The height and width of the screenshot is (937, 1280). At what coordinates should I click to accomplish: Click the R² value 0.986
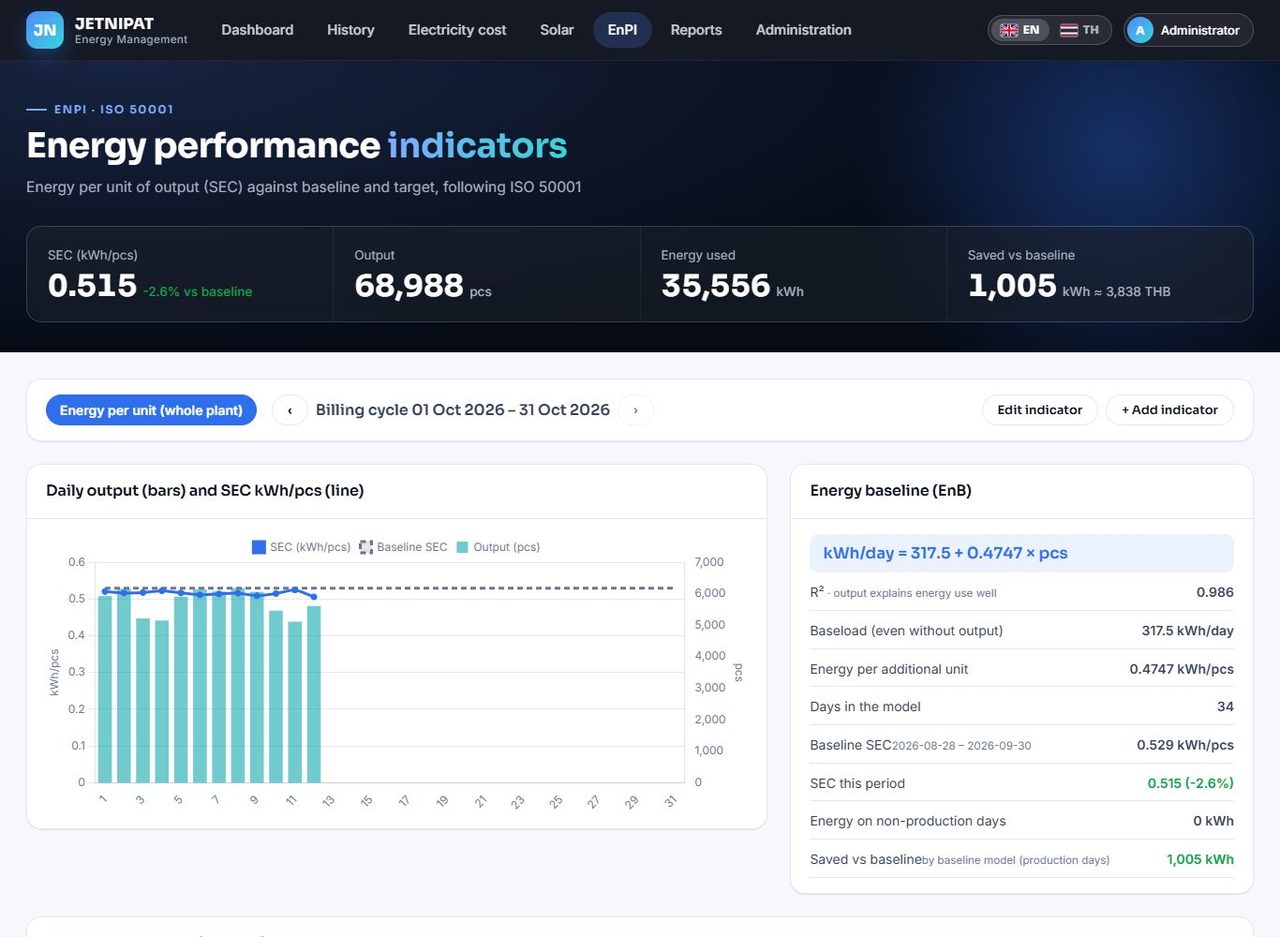coord(1215,592)
